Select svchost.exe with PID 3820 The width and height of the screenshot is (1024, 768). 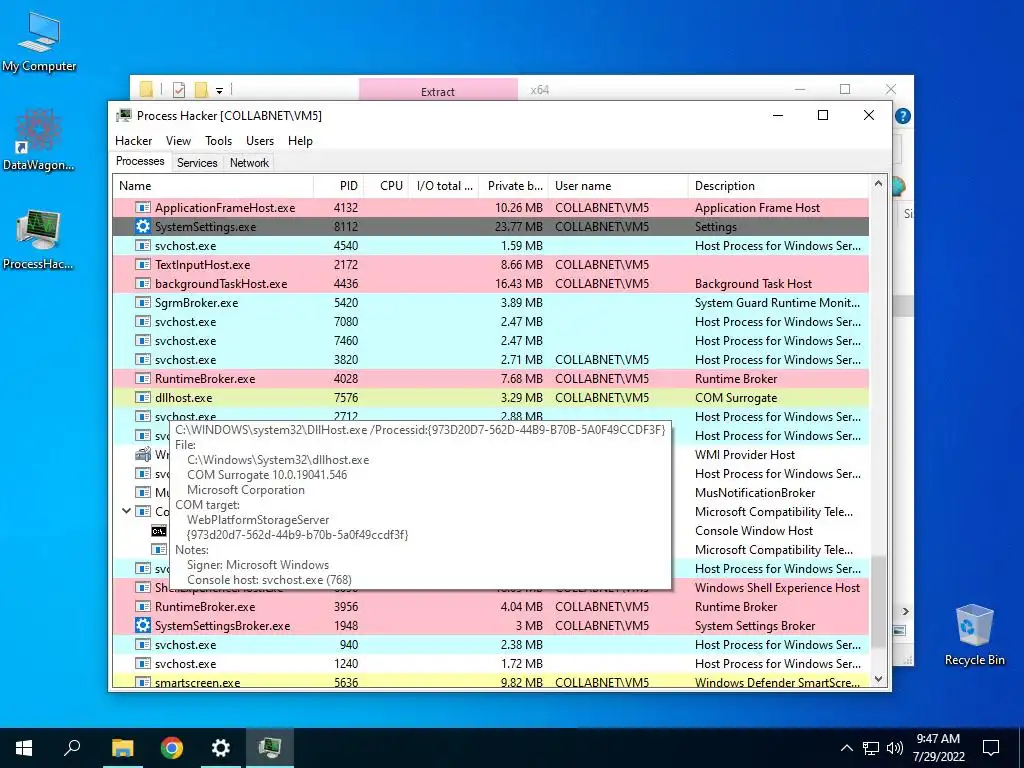tap(491, 360)
